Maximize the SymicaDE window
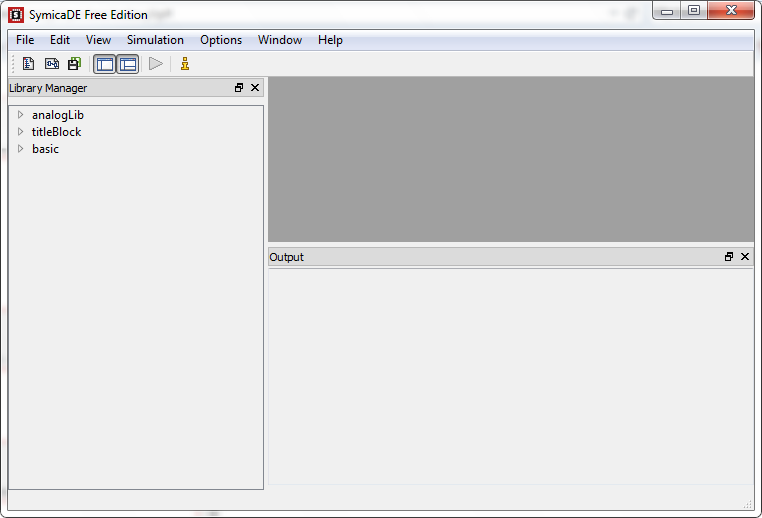This screenshot has height=518, width=762. point(693,10)
